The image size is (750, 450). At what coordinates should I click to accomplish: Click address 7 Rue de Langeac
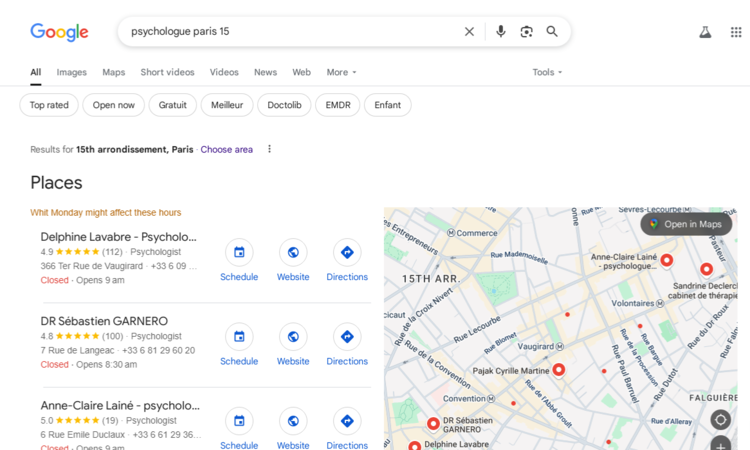click(x=77, y=351)
